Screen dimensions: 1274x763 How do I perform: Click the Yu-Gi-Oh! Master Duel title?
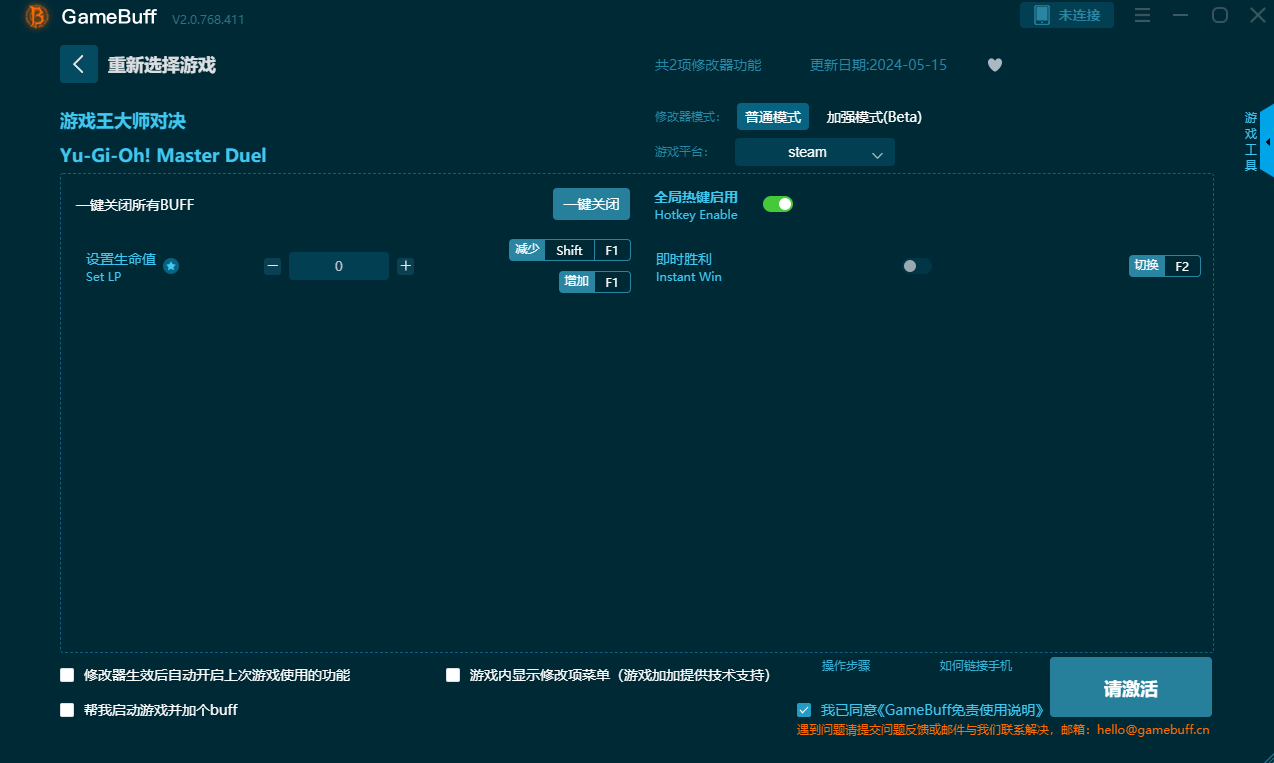click(163, 155)
